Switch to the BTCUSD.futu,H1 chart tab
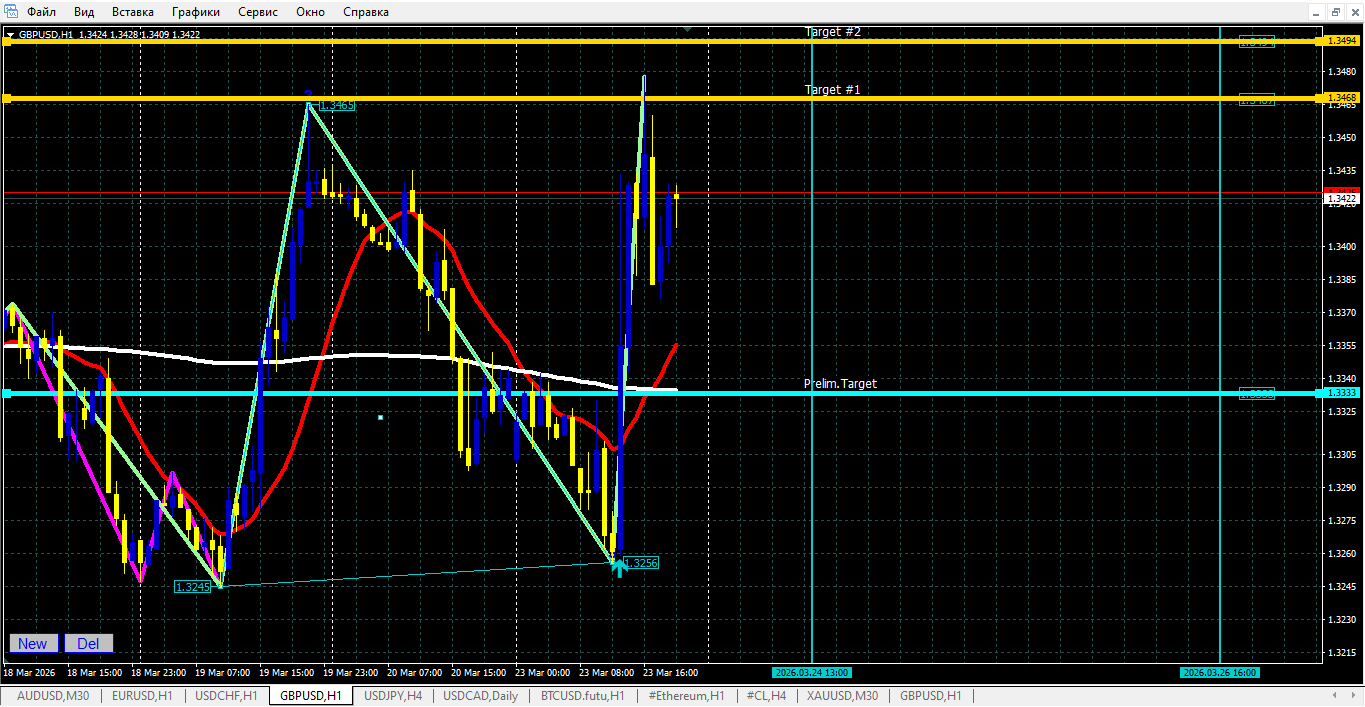This screenshot has height=707, width=1365. click(x=583, y=696)
